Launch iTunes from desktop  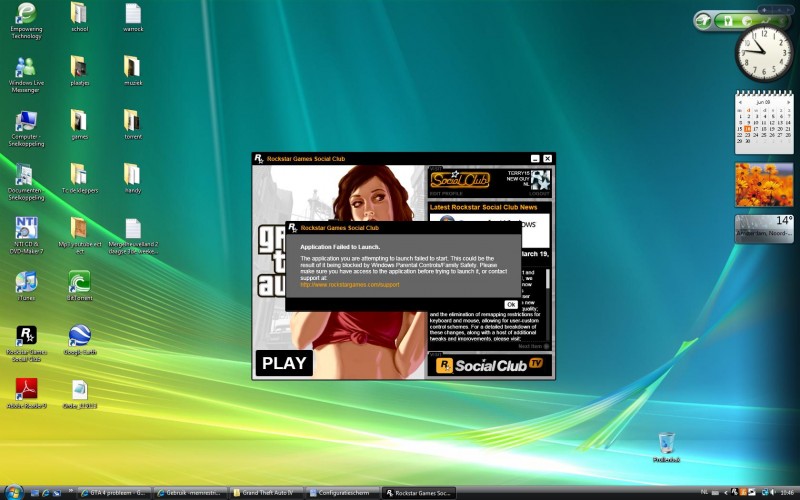coord(26,286)
